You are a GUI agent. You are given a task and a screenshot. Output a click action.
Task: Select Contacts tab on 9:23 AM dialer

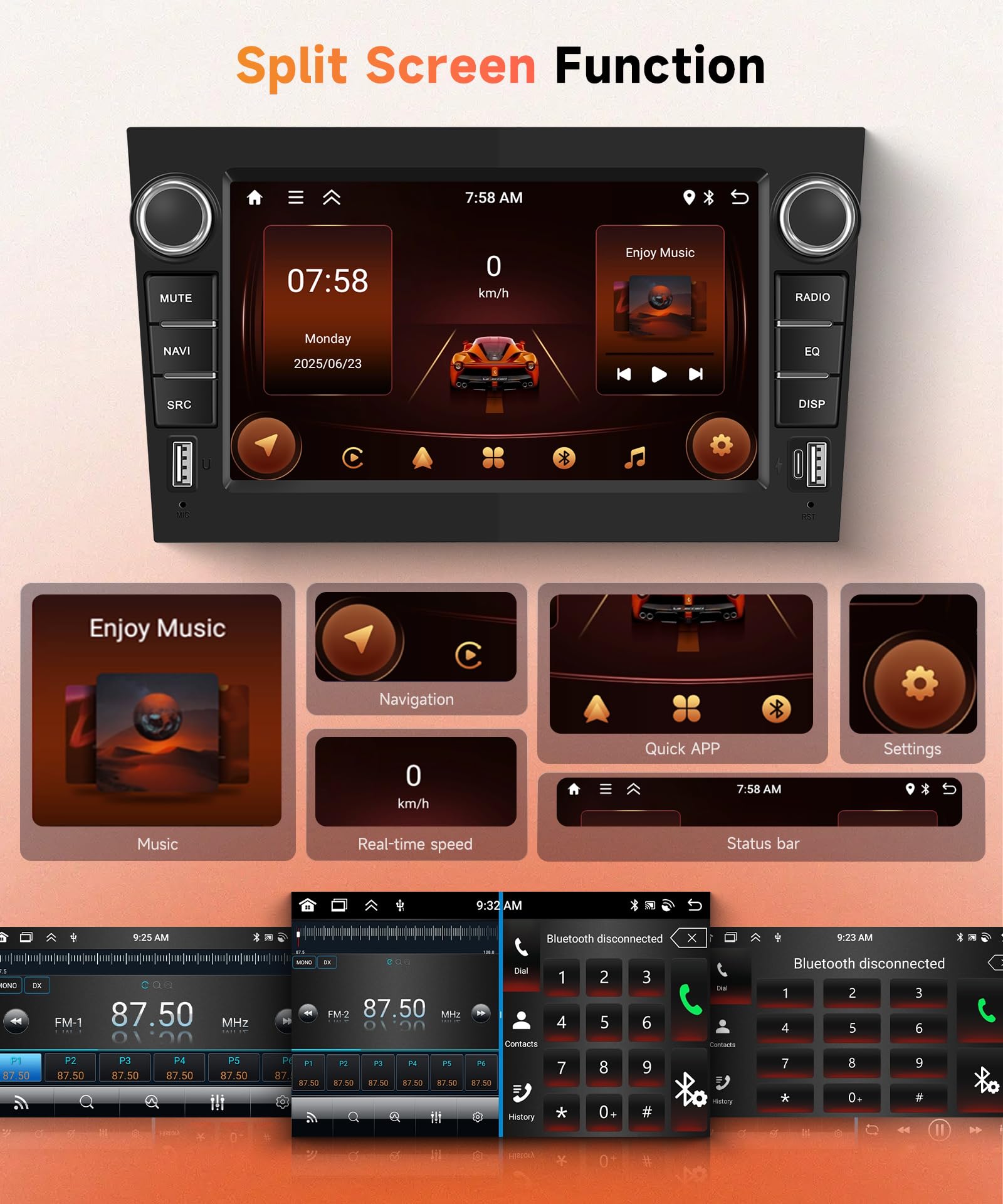coord(722,1033)
